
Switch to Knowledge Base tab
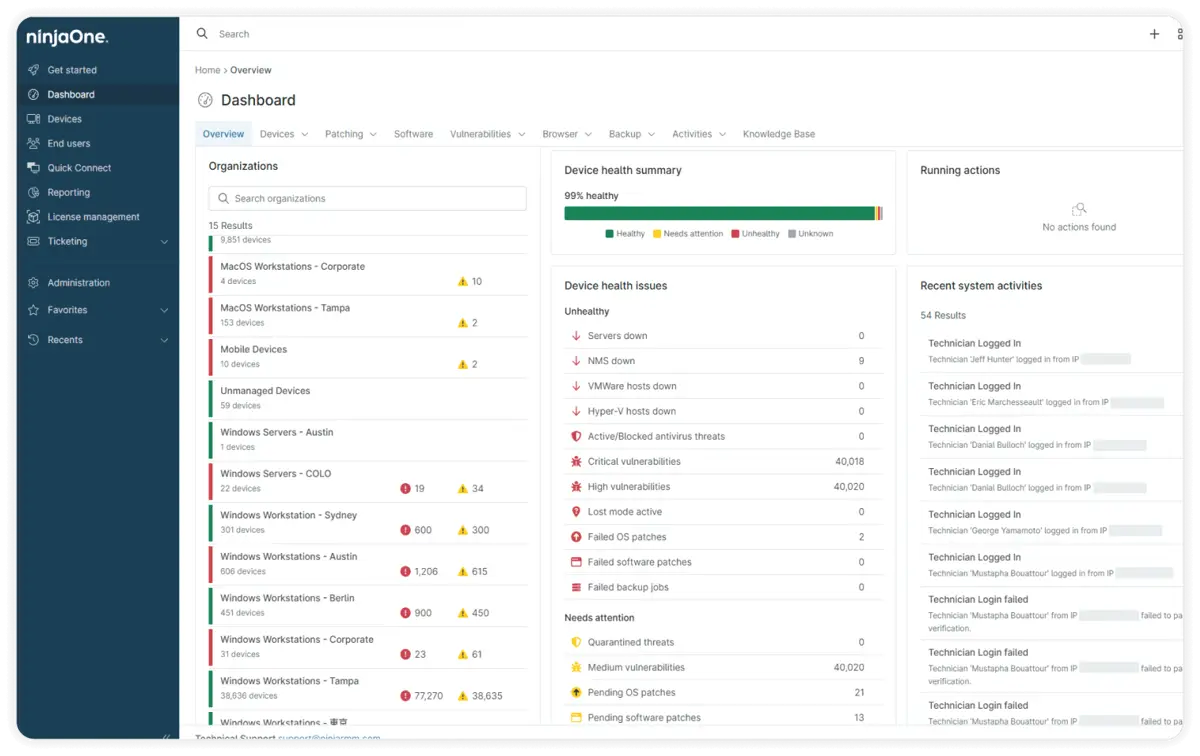779,134
